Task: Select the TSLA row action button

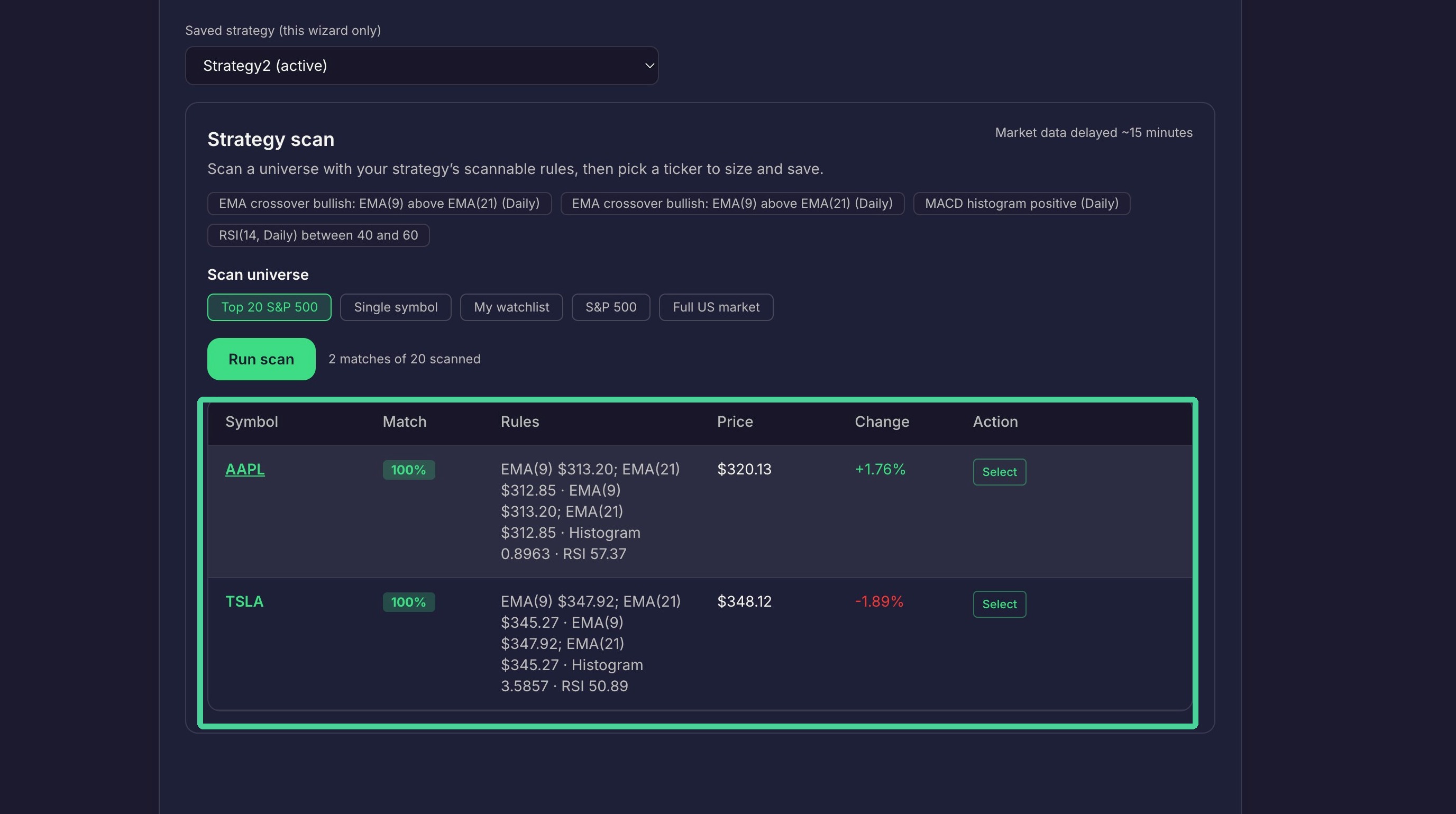Action: pos(999,604)
